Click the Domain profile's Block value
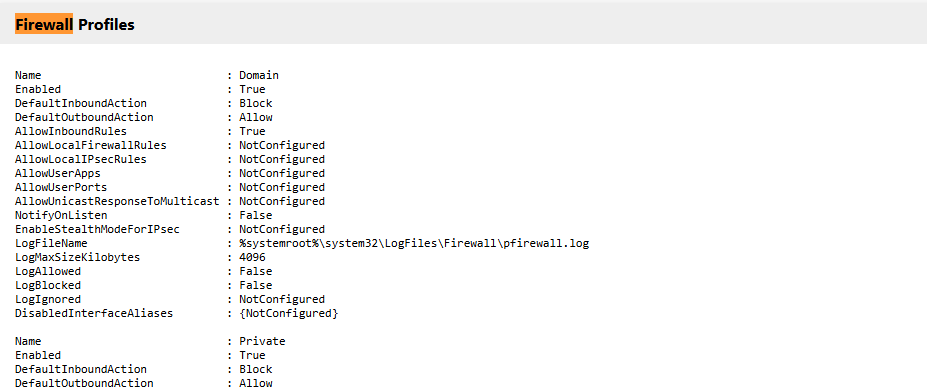 (255, 103)
